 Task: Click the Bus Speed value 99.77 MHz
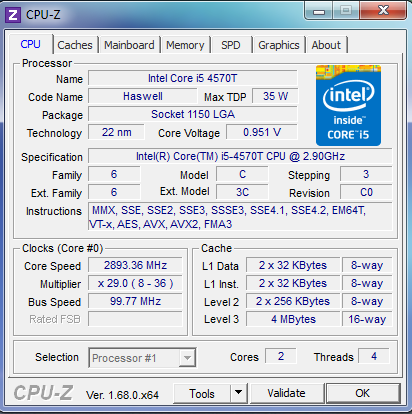coord(135,301)
